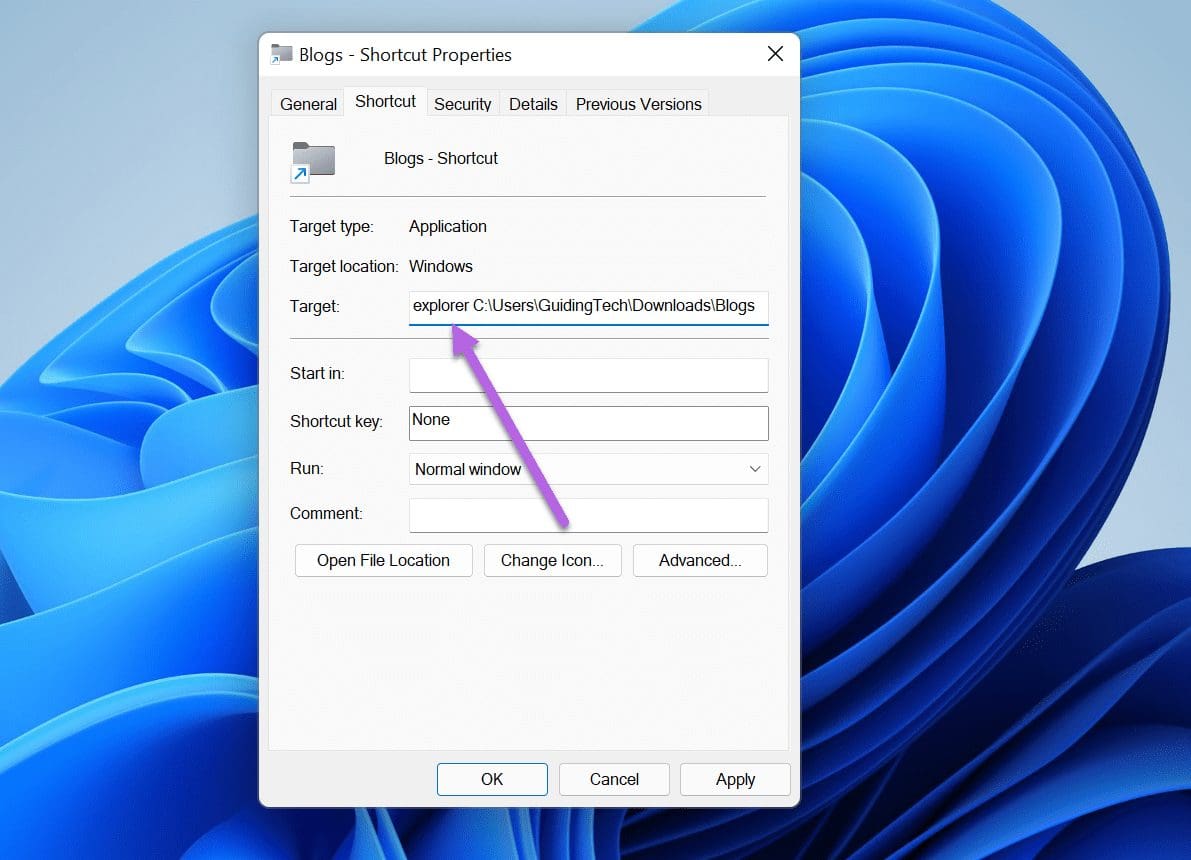Focus the Shortcut key field
This screenshot has height=860, width=1191.
588,423
